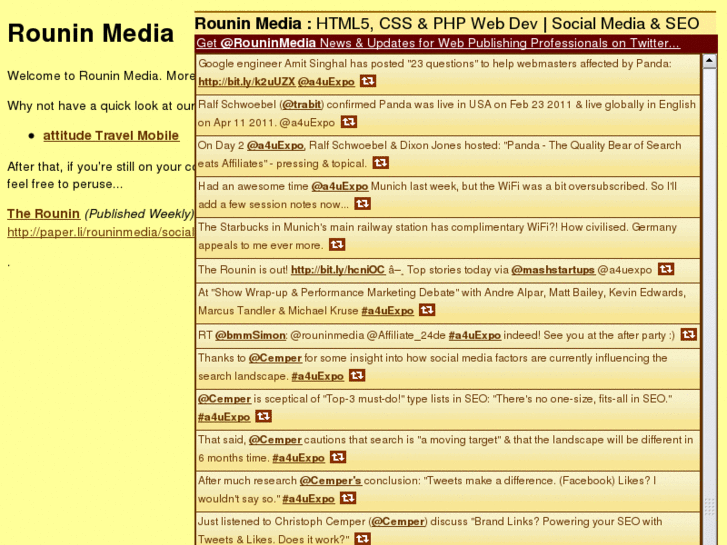Click tweet text about Starbucks in Munich
Screen dimensions: 727x545
(437, 236)
